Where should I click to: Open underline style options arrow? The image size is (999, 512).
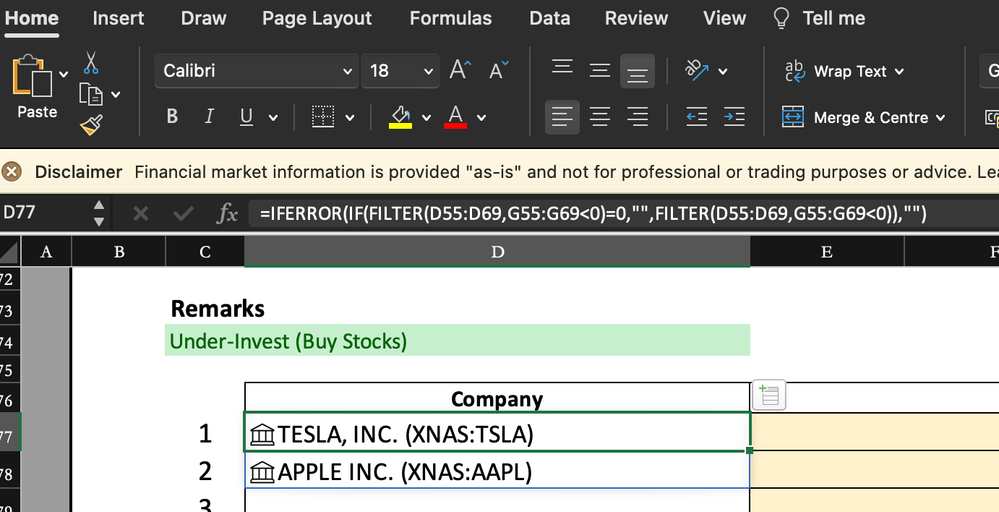[x=273, y=117]
